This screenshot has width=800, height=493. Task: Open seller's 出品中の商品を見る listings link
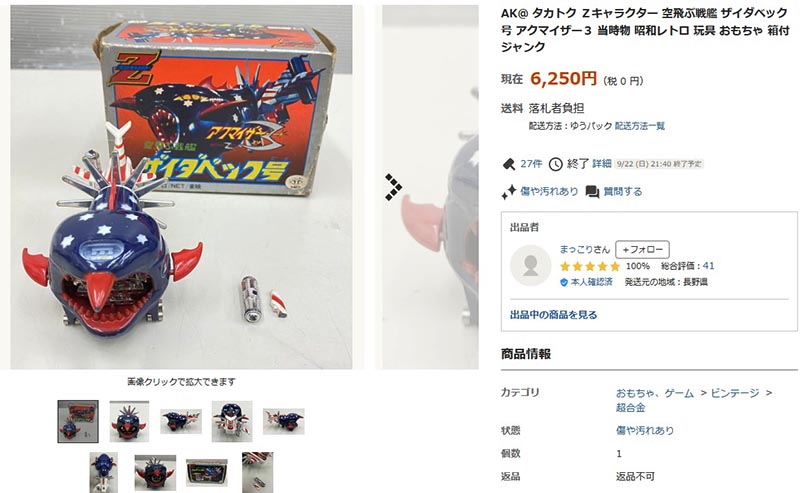pos(554,315)
